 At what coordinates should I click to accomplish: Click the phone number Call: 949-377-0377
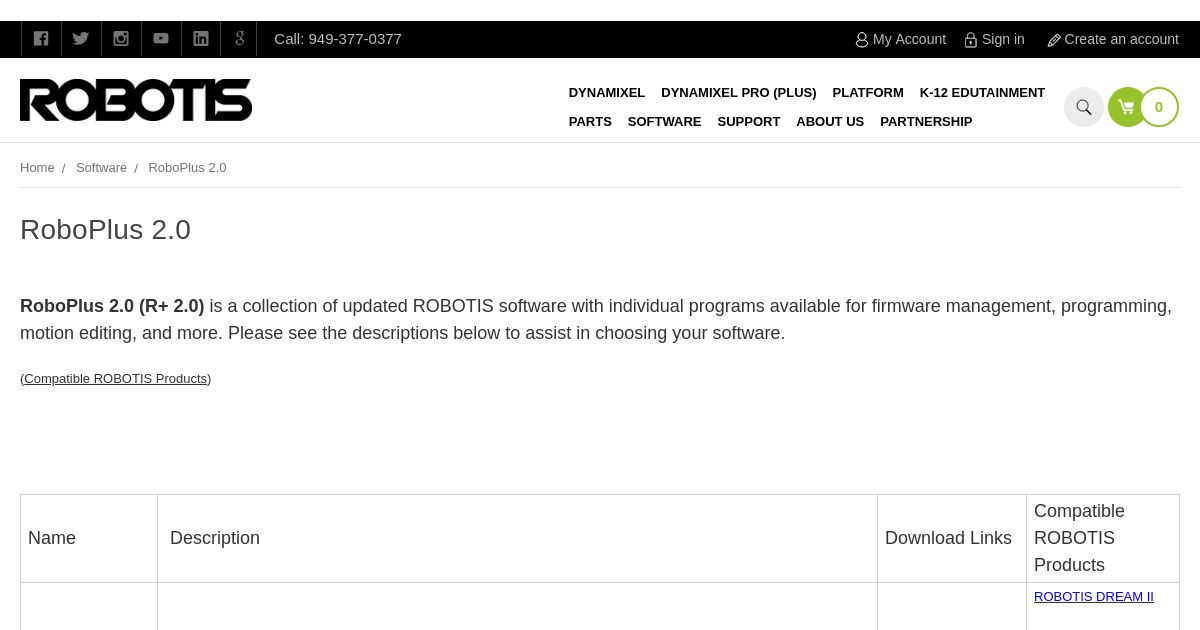point(338,39)
